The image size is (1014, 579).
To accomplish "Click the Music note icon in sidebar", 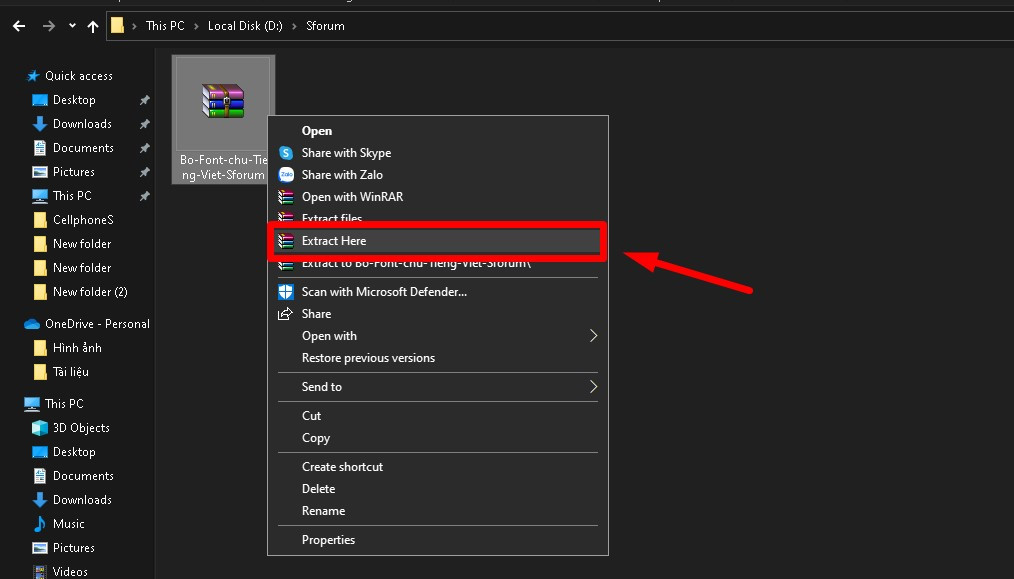I will [x=40, y=524].
